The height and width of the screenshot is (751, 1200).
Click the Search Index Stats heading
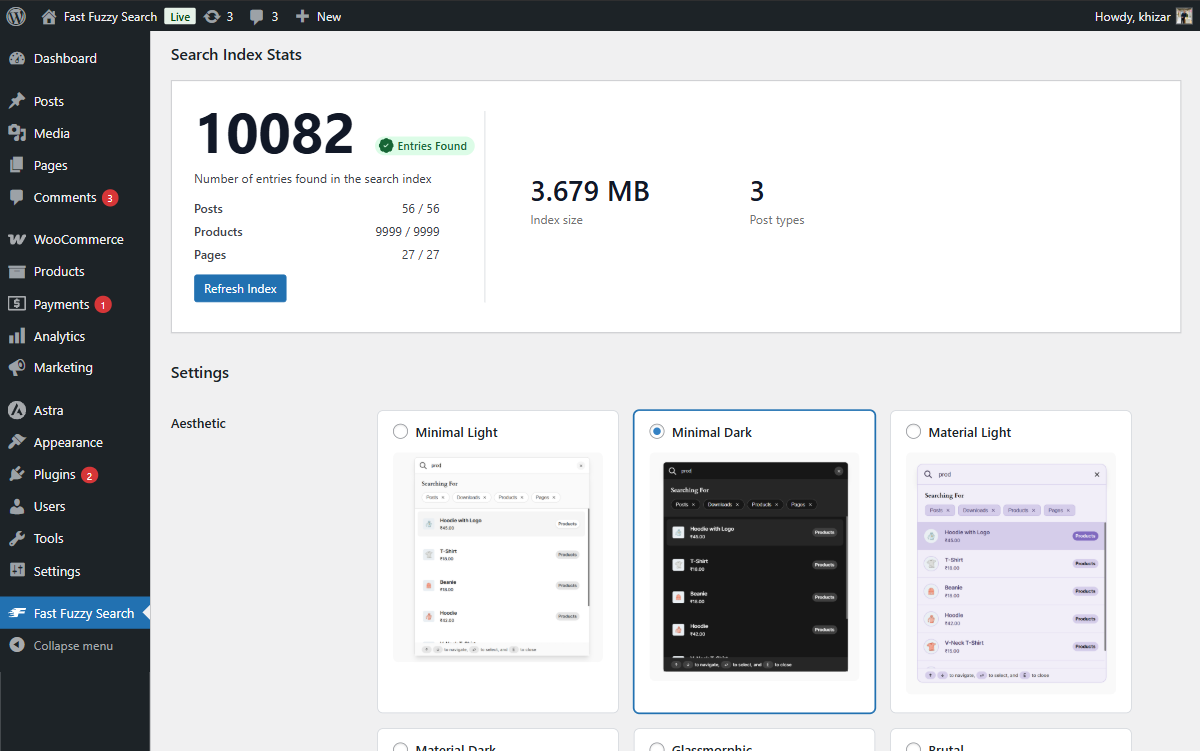point(236,55)
